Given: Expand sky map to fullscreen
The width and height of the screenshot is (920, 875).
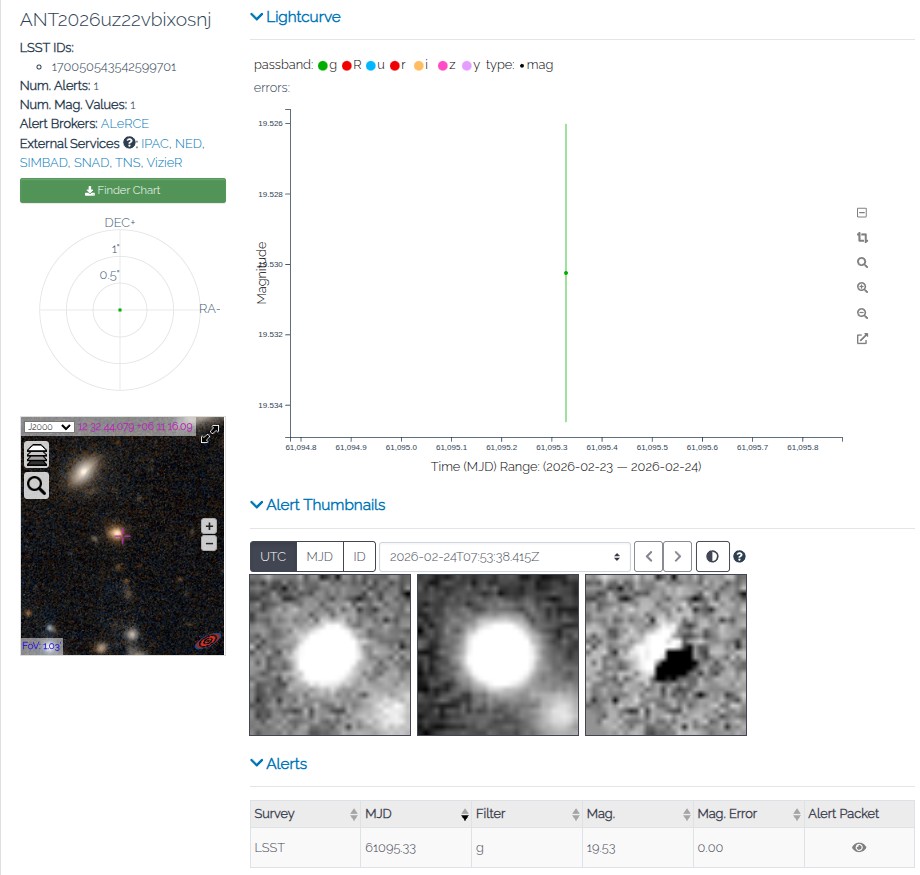Looking at the screenshot, I should [x=210, y=435].
